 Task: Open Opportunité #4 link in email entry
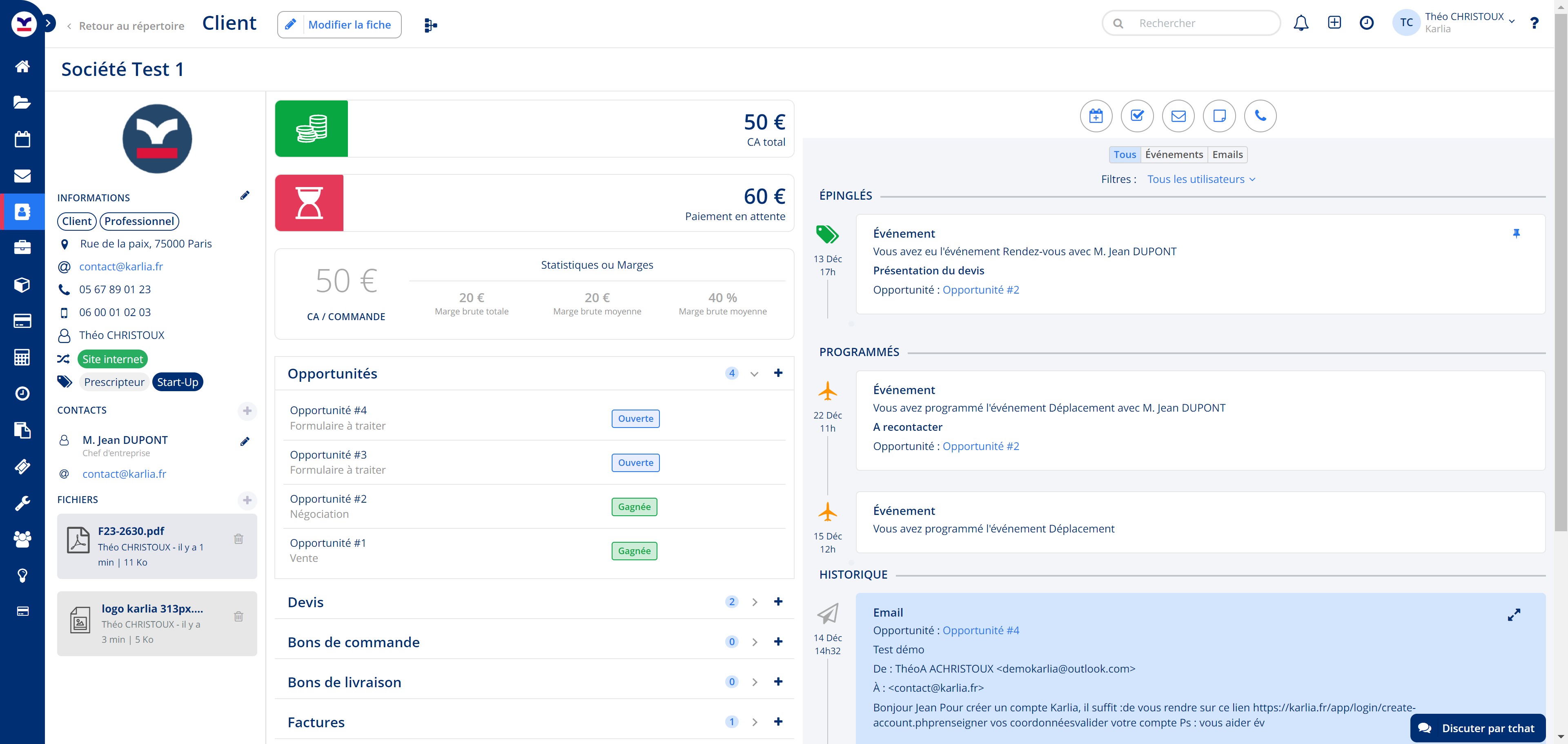[980, 630]
